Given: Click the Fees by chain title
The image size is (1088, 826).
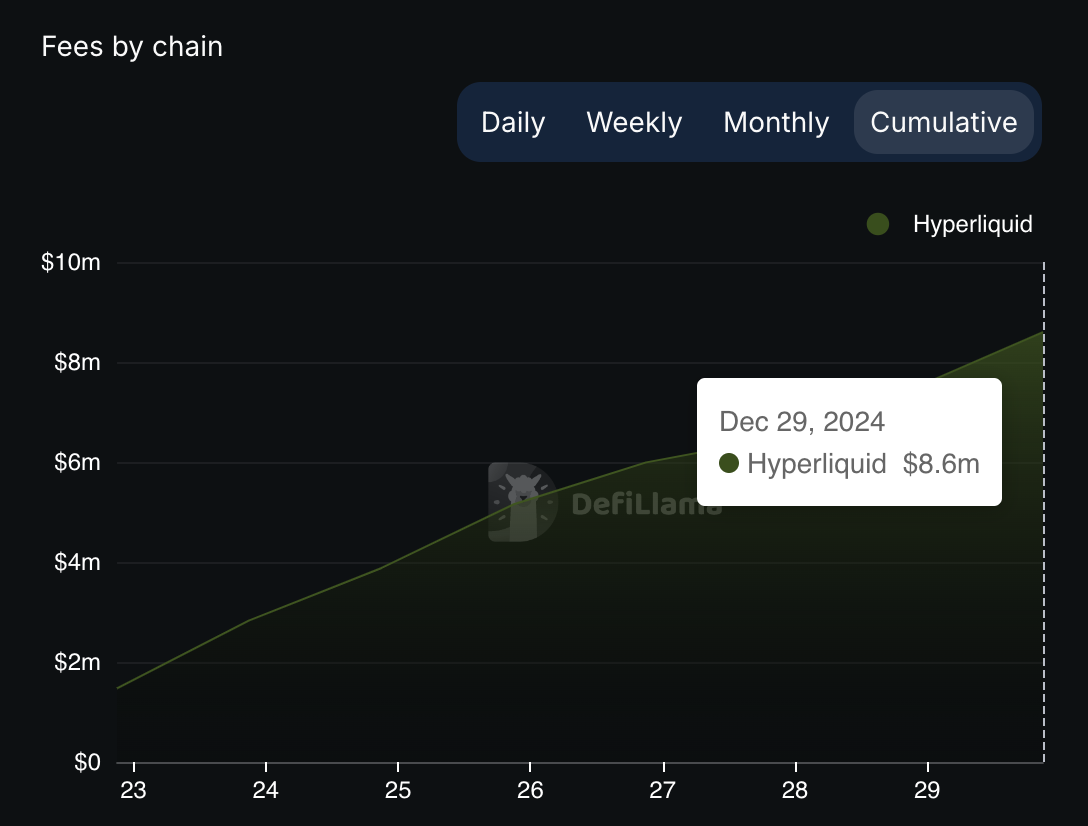Looking at the screenshot, I should coord(132,47).
